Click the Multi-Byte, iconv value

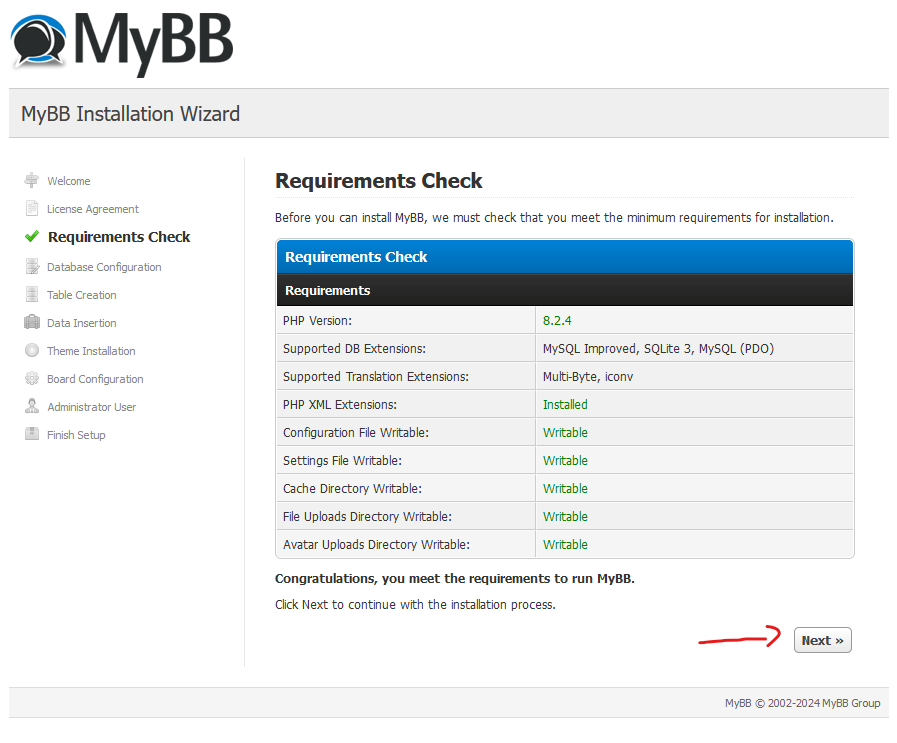tap(588, 377)
